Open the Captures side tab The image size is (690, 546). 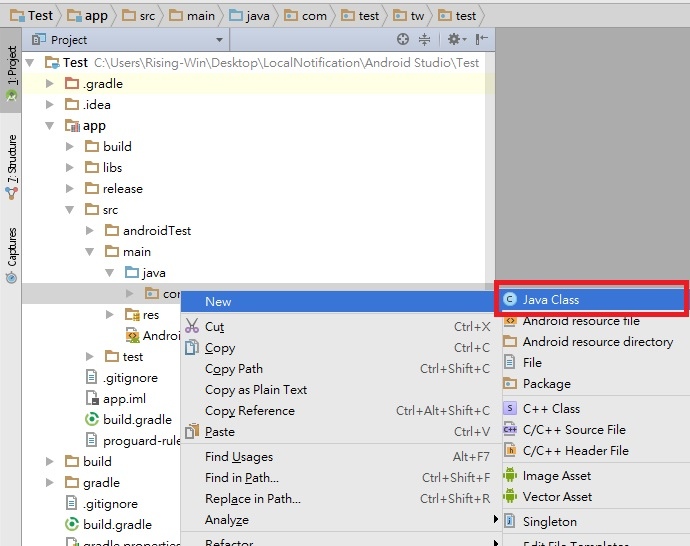[x=11, y=255]
